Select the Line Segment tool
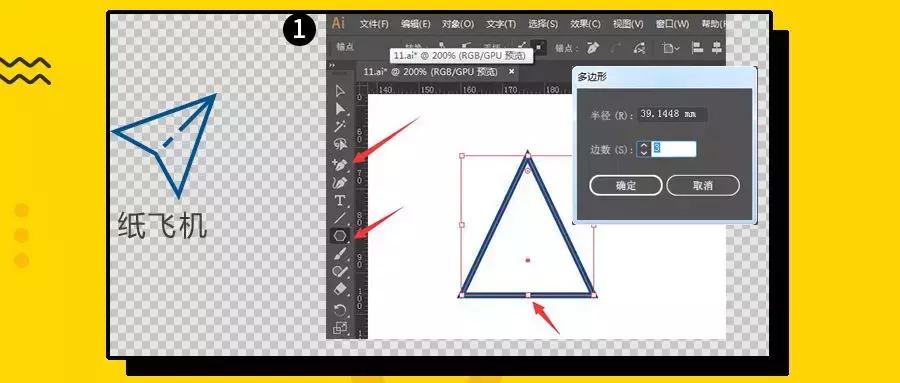This screenshot has height=383, width=900. (x=340, y=218)
